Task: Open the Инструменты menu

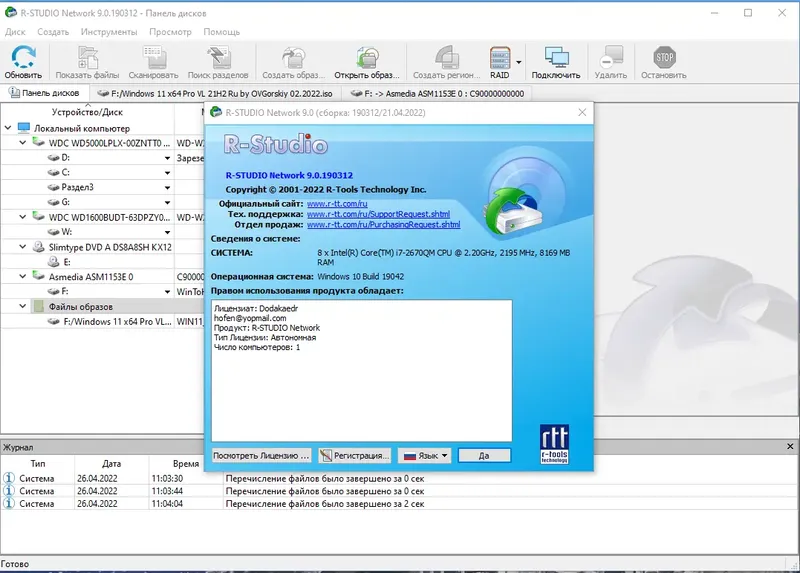Action: [109, 32]
